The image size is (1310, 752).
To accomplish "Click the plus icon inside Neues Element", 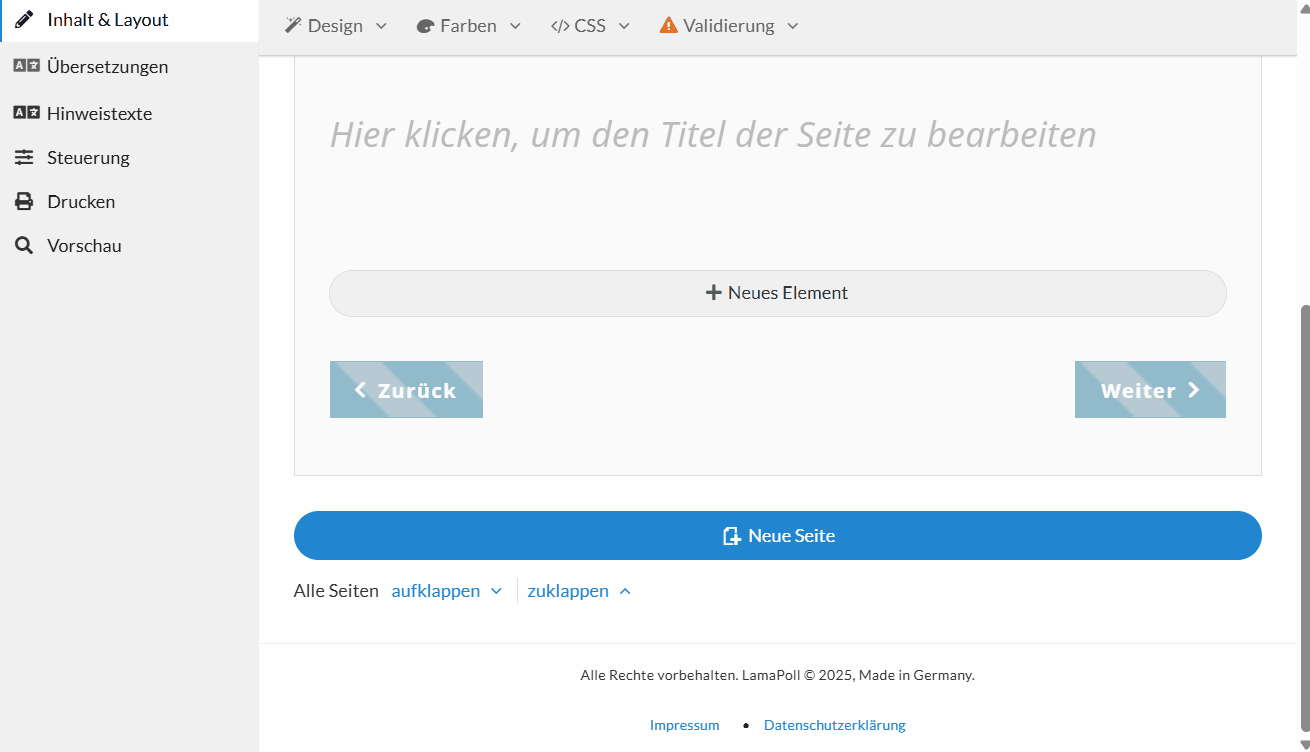I will click(x=712, y=292).
